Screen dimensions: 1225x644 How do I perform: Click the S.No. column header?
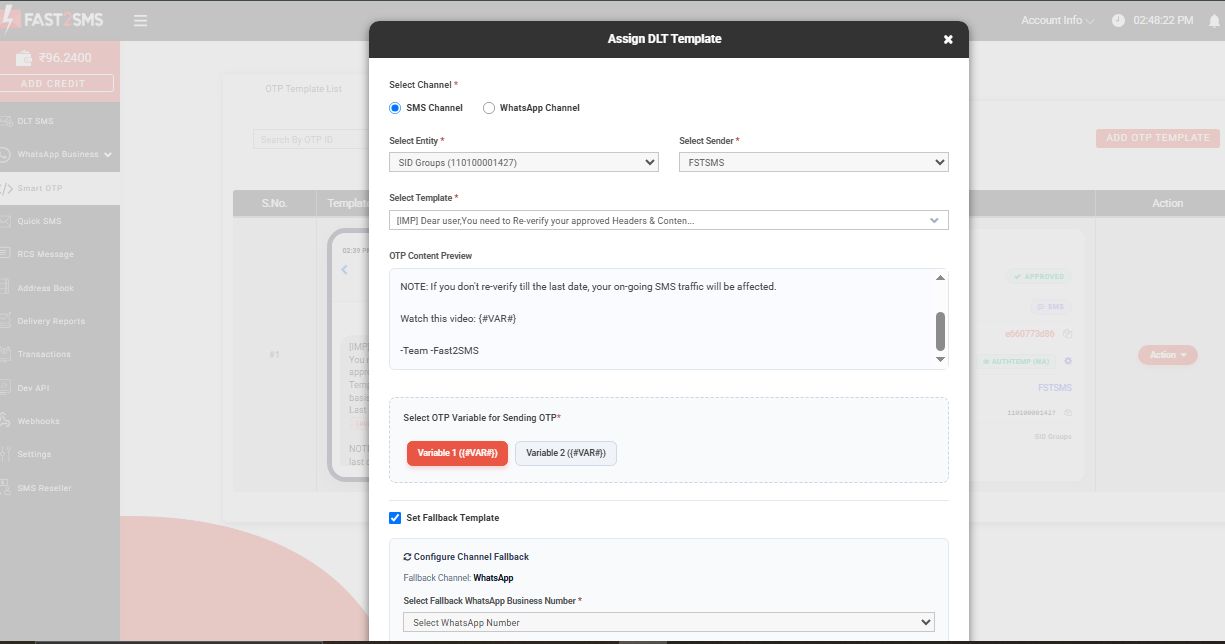tap(274, 203)
